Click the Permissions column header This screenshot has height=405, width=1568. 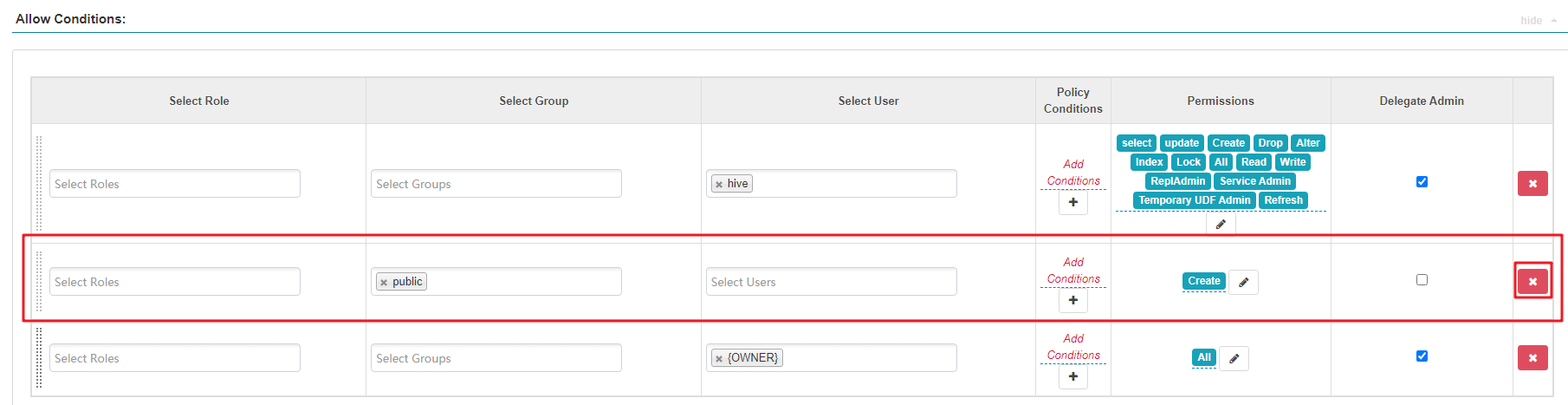tap(1221, 101)
